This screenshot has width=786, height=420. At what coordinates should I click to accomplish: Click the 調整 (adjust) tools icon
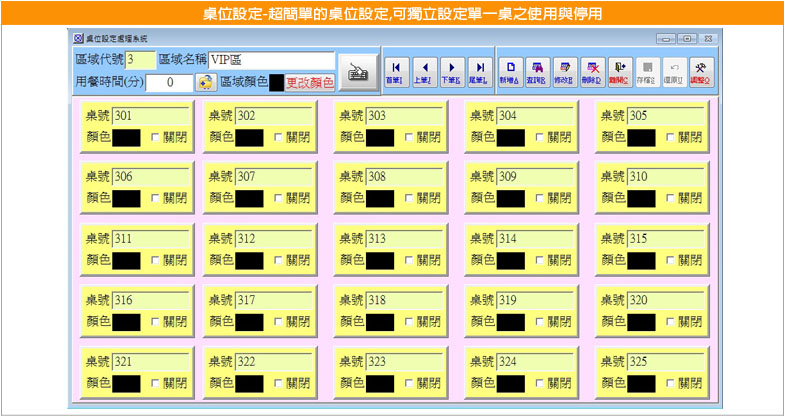click(701, 71)
